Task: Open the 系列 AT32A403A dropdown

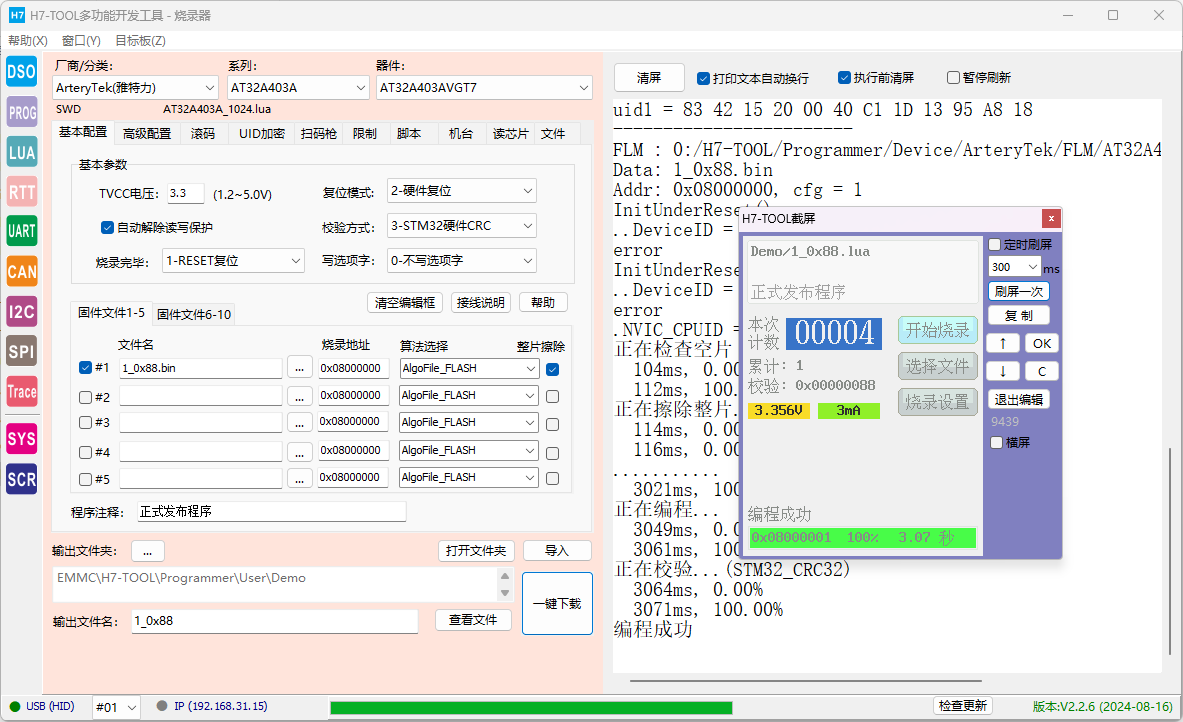Action: coord(298,88)
